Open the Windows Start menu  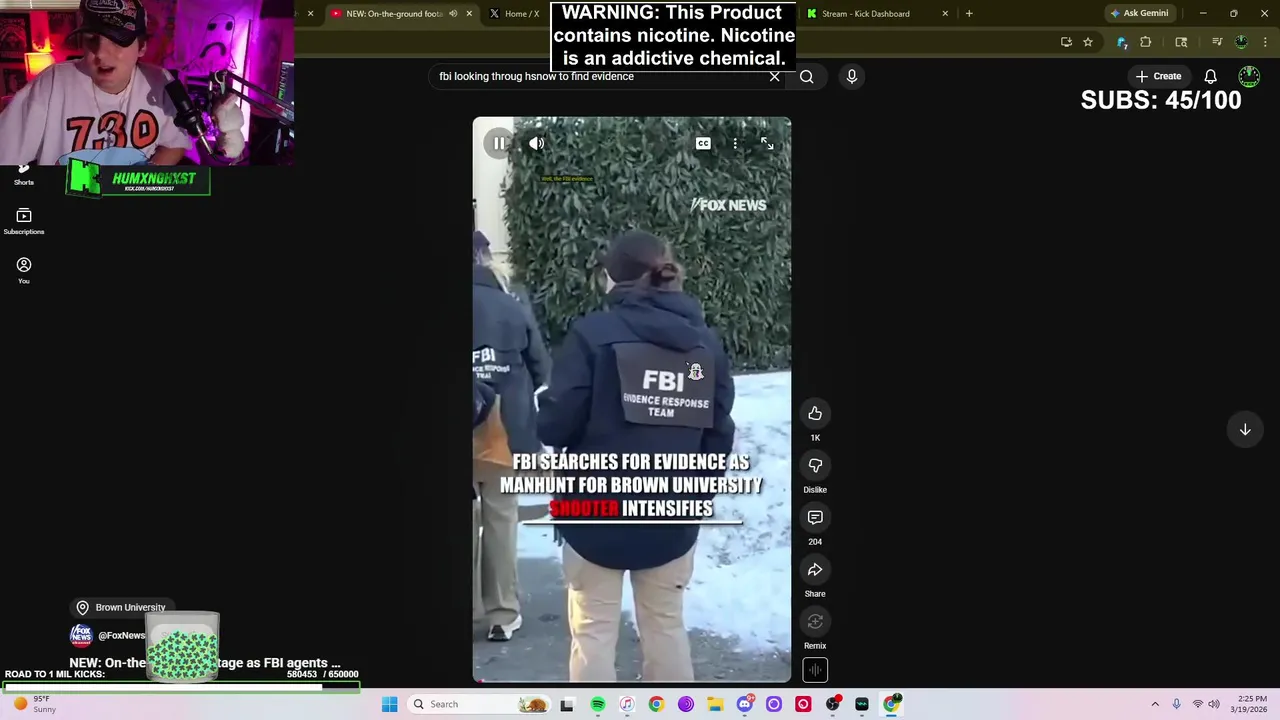[x=389, y=704]
